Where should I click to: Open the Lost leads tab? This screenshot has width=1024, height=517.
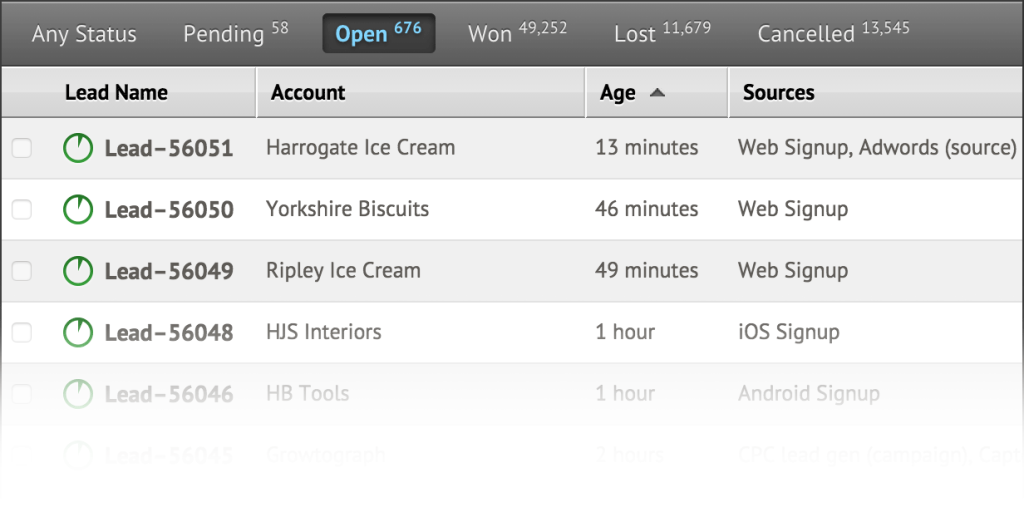point(662,33)
